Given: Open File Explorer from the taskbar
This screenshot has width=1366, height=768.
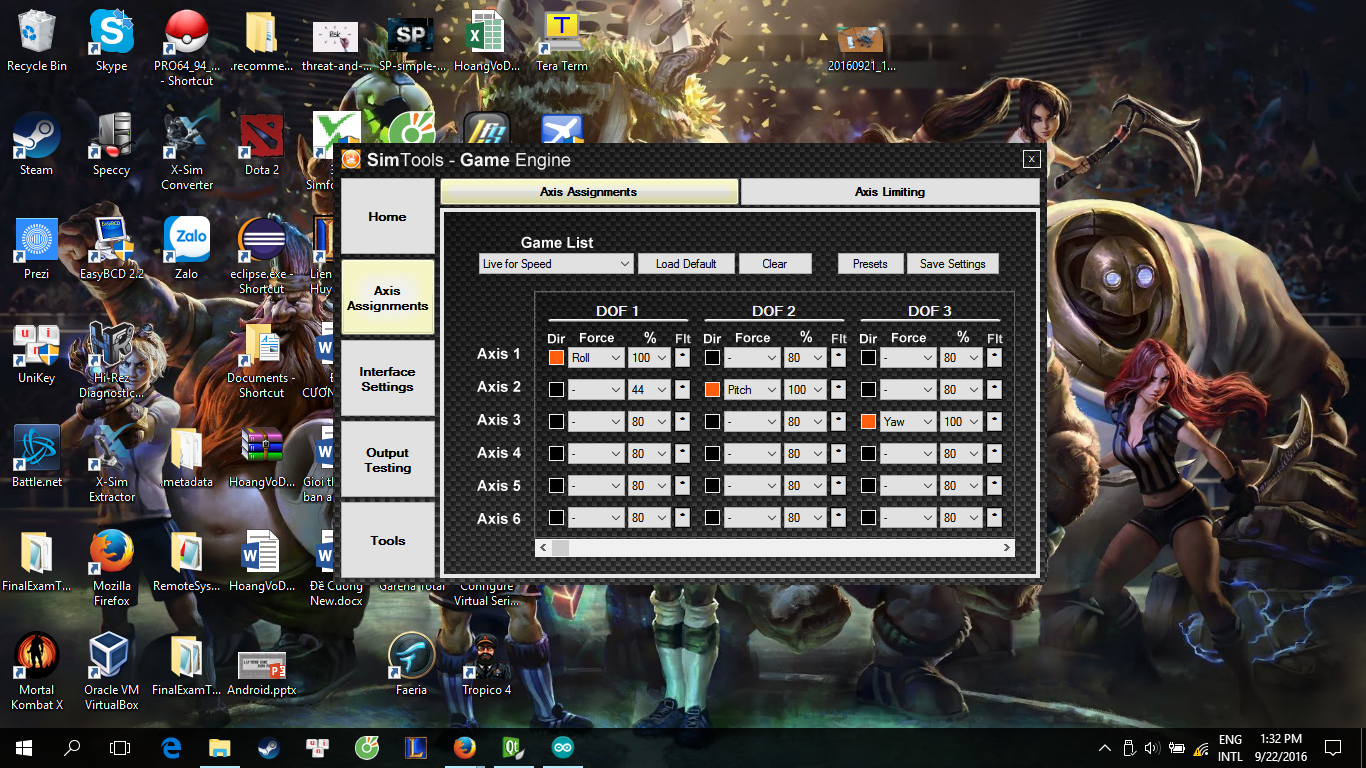Looking at the screenshot, I should [x=220, y=747].
